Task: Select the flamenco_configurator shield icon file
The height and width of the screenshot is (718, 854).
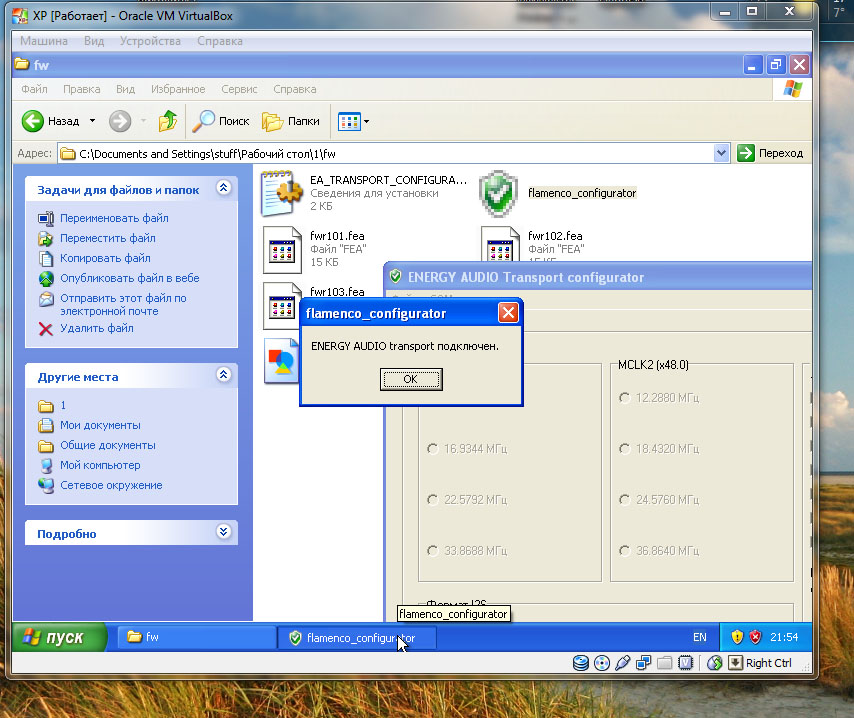Action: coord(498,193)
